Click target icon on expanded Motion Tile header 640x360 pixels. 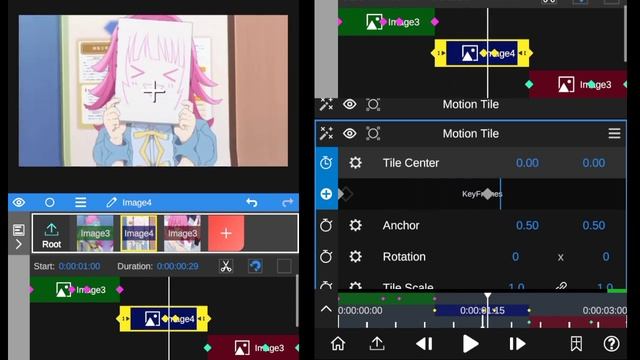point(373,133)
